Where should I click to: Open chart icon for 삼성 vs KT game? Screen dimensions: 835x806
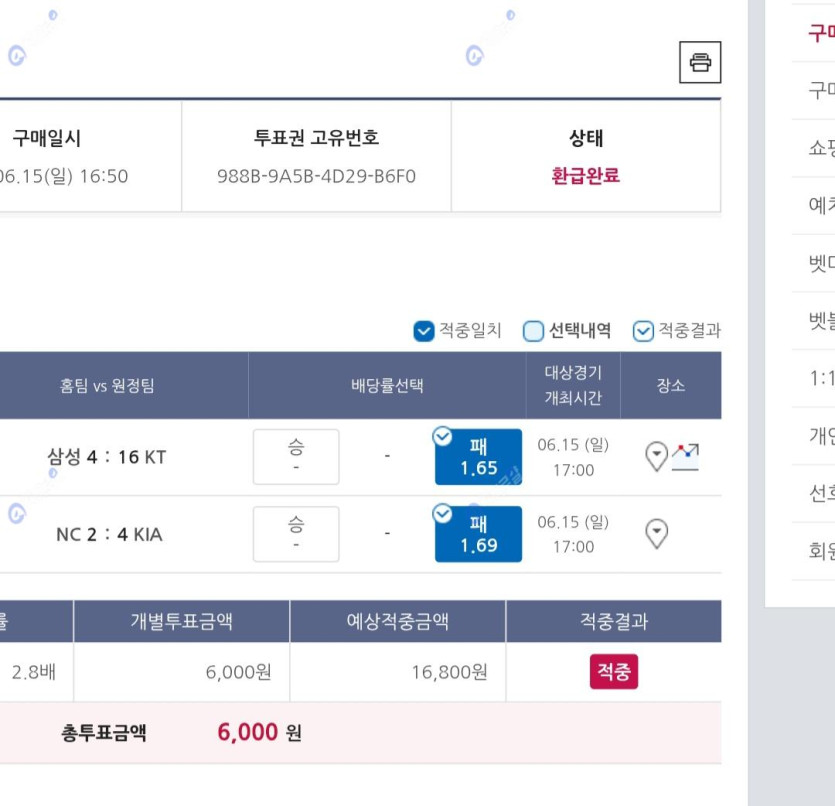click(685, 457)
